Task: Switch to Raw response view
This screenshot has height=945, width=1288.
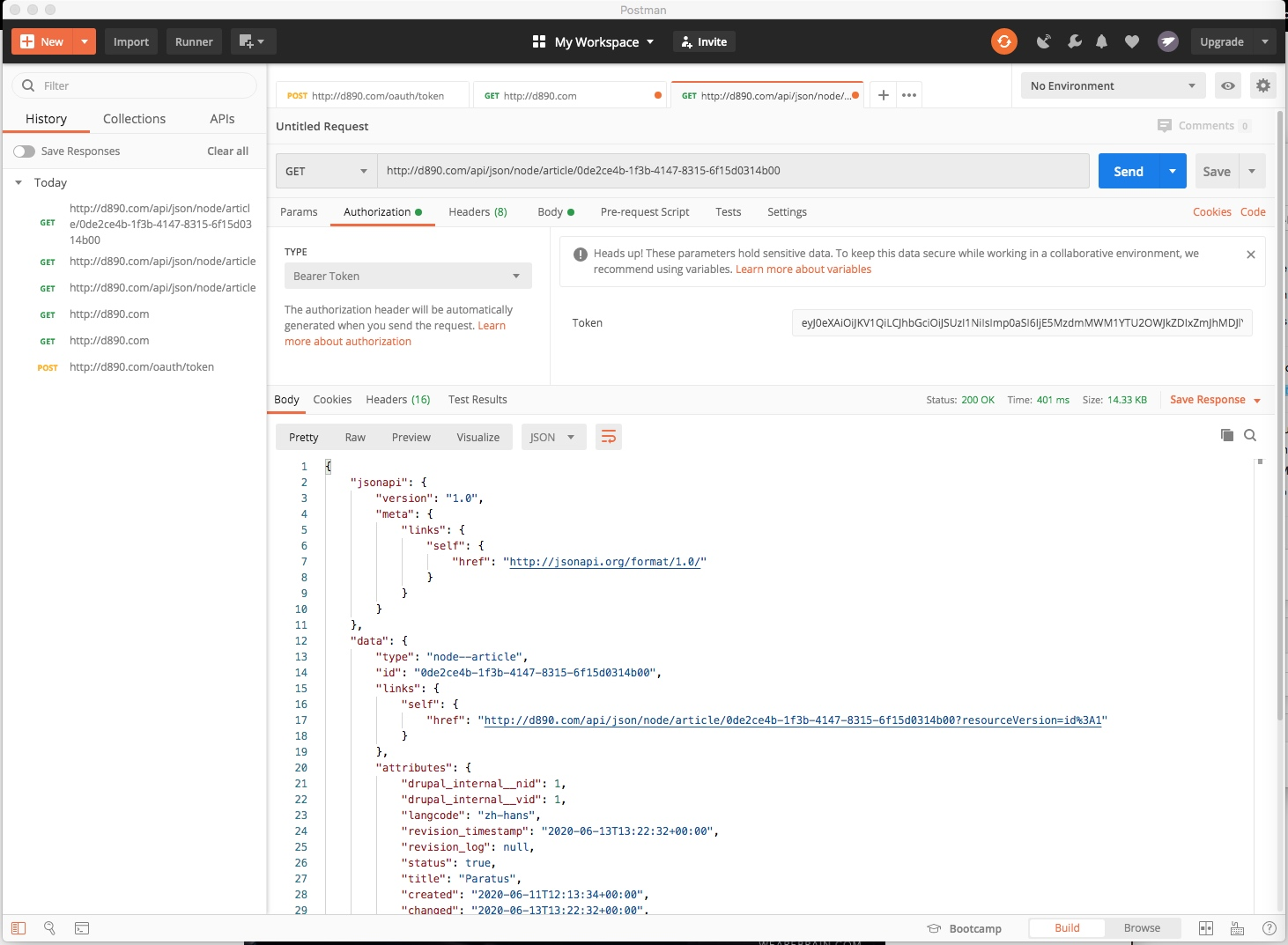Action: click(355, 437)
